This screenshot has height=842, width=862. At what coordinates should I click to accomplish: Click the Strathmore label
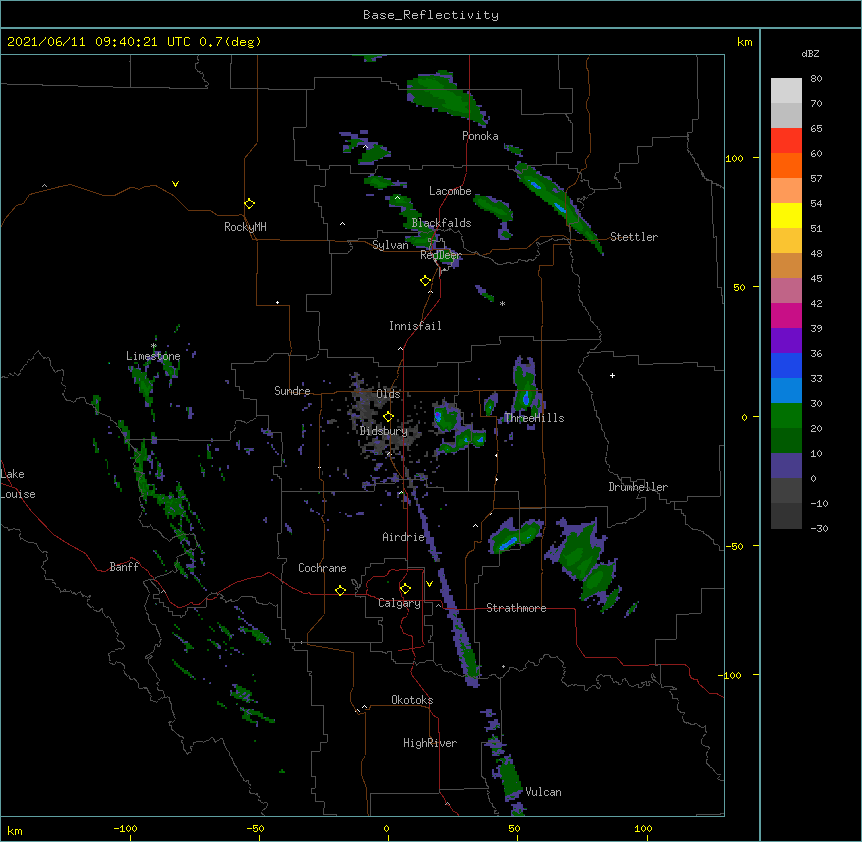coord(516,608)
